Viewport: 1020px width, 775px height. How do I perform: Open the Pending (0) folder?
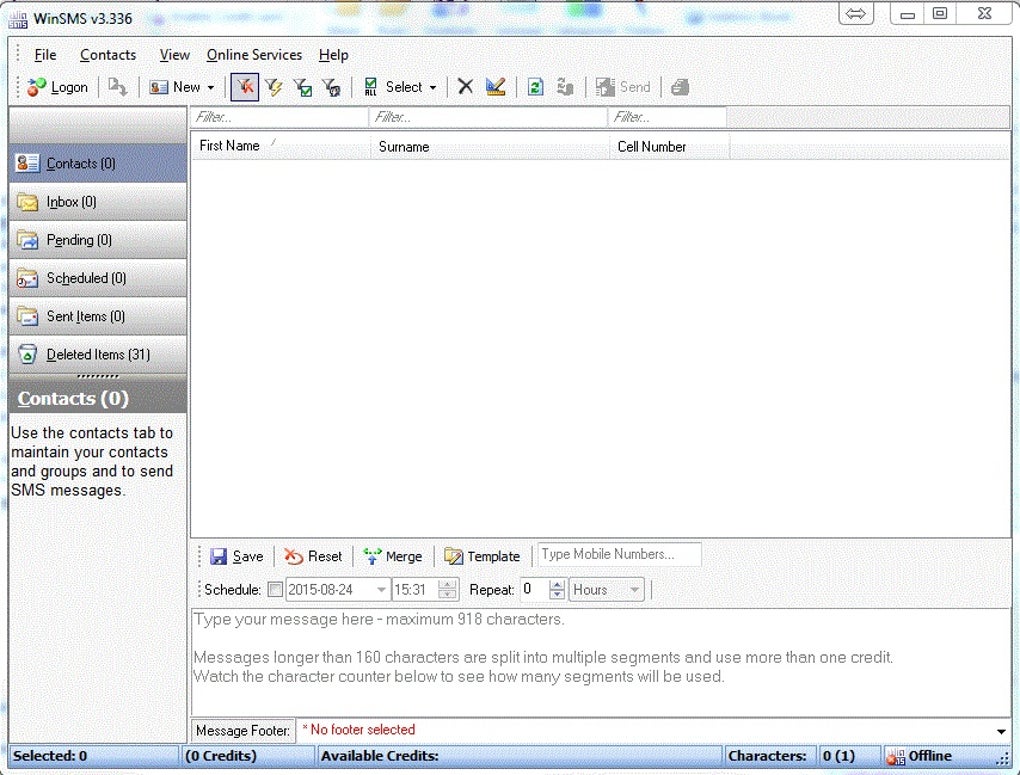tap(98, 240)
